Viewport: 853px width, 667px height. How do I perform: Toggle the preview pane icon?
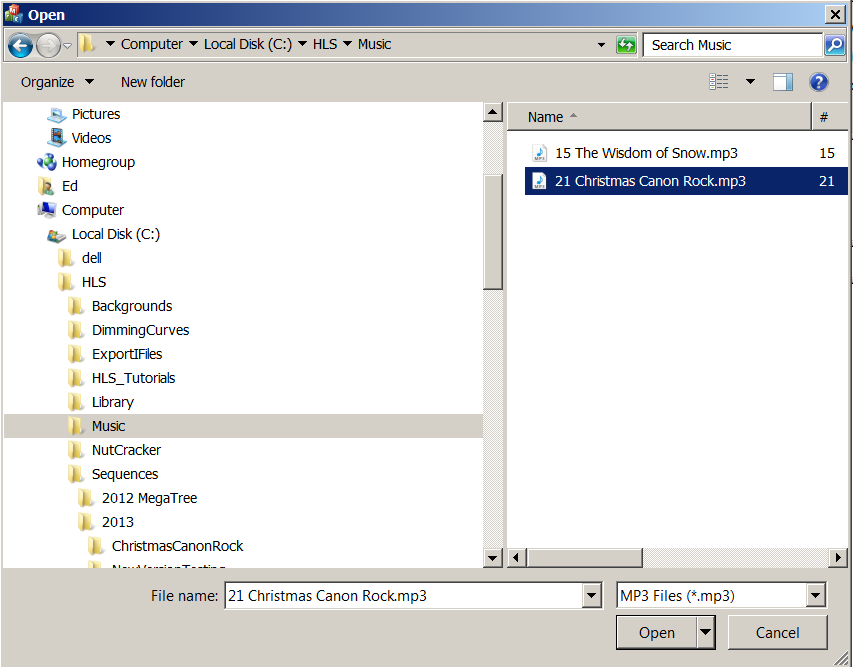(782, 82)
